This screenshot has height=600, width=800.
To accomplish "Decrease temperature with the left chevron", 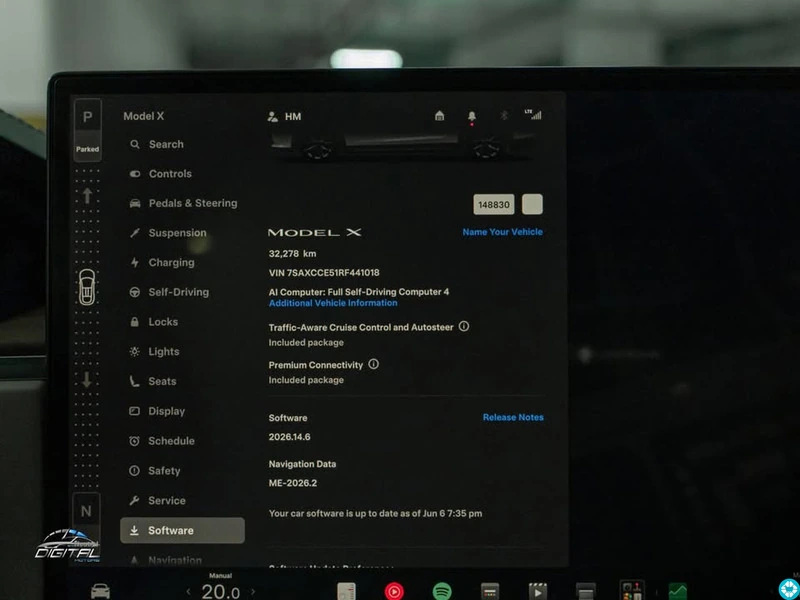I will pyautogui.click(x=188, y=592).
